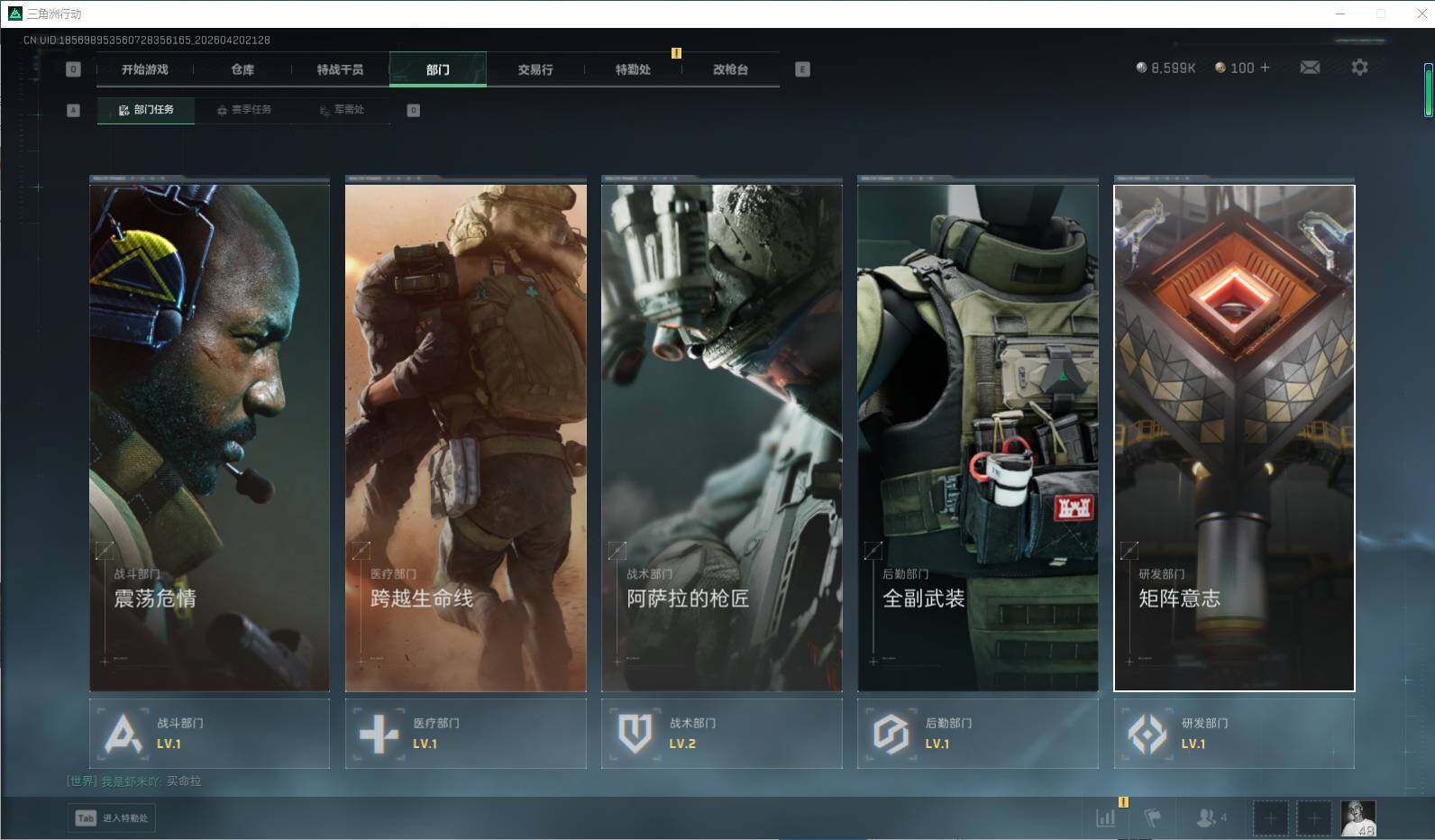Viewport: 1435px width, 840px height.
Task: Click the Q key hint icon
Action: tap(74, 69)
